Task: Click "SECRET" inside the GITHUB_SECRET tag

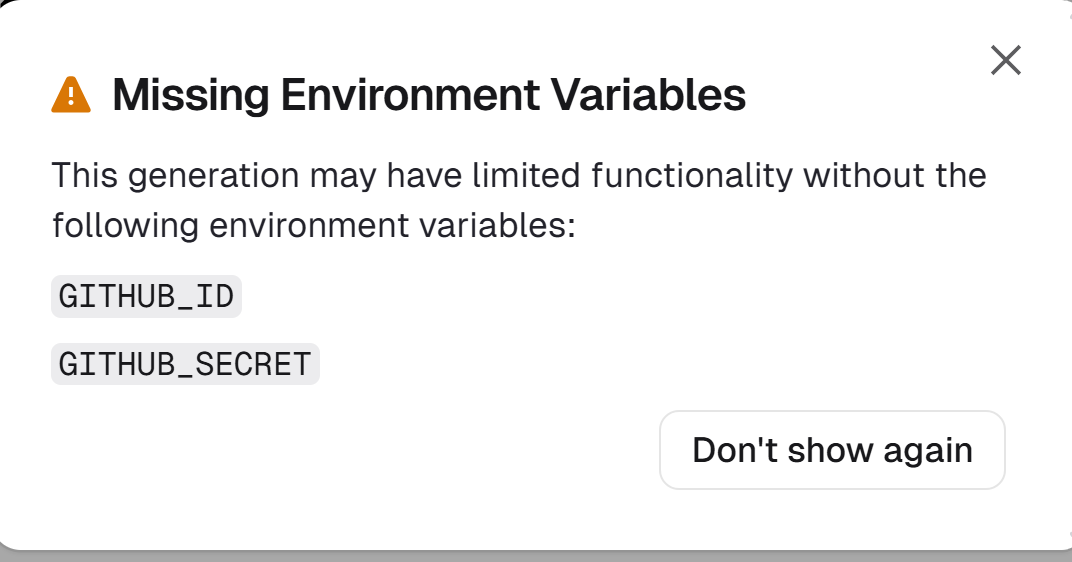Action: [x=253, y=364]
